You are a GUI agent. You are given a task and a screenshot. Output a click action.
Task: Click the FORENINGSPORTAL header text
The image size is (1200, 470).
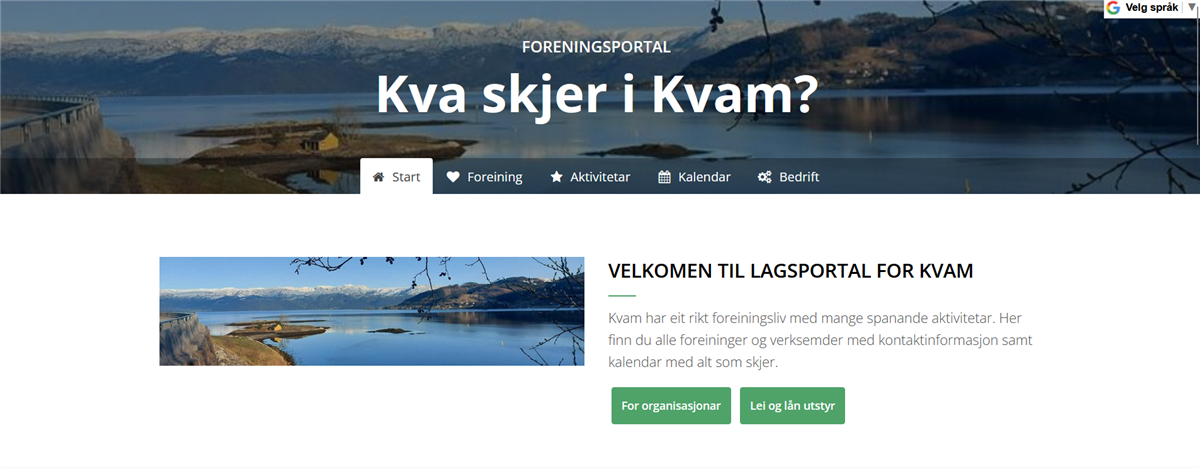click(597, 46)
